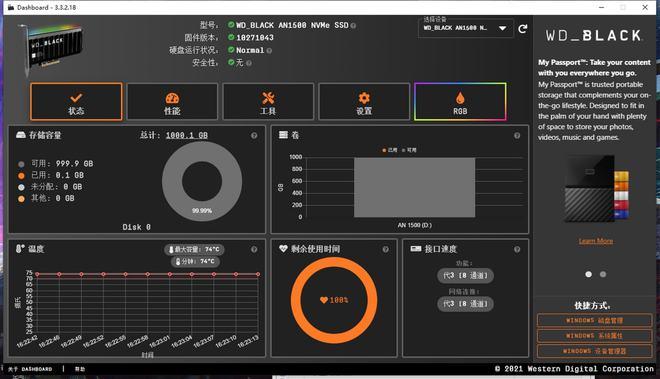Open the WINDOWS 系统属性 shortcut
This screenshot has width=660, height=379.
[594, 336]
